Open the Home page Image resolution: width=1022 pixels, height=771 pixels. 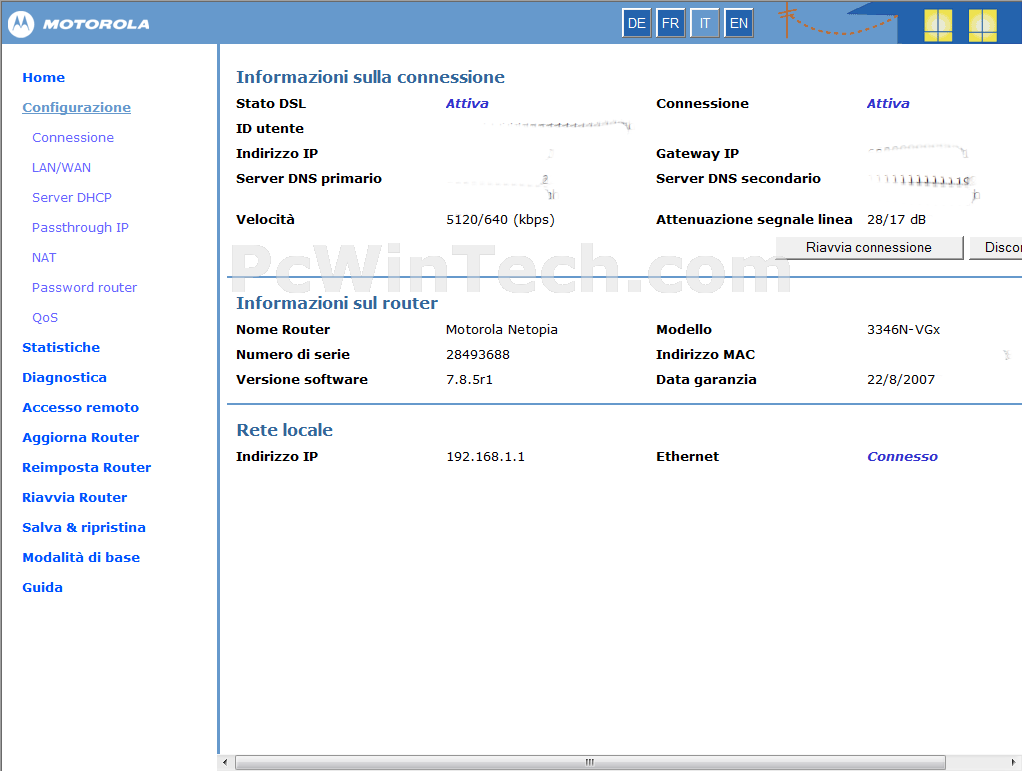44,78
